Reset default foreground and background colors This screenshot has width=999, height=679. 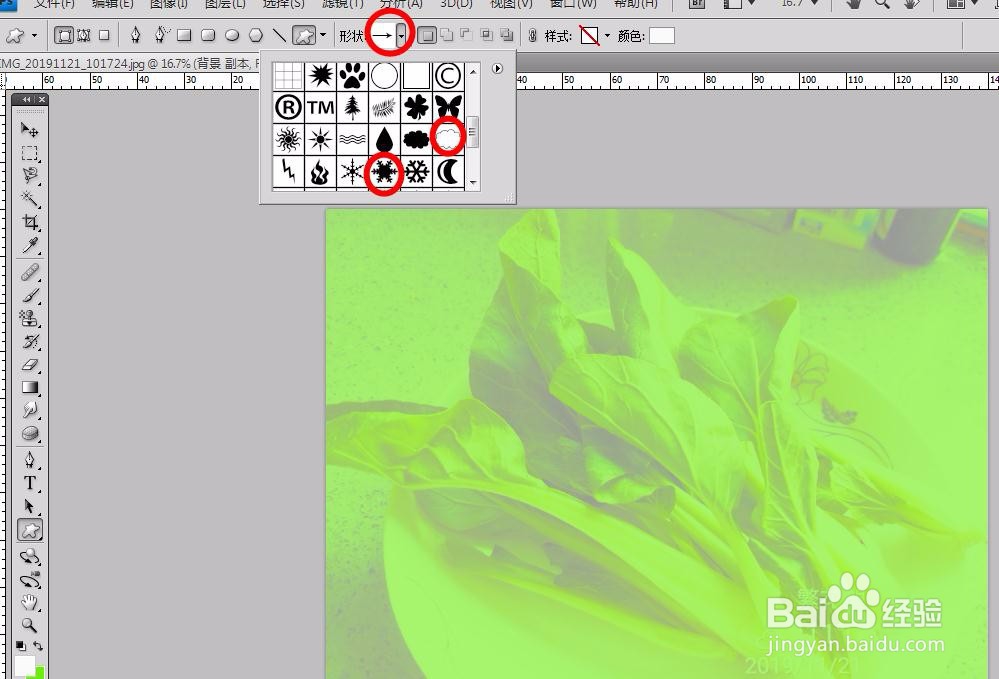click(x=21, y=645)
